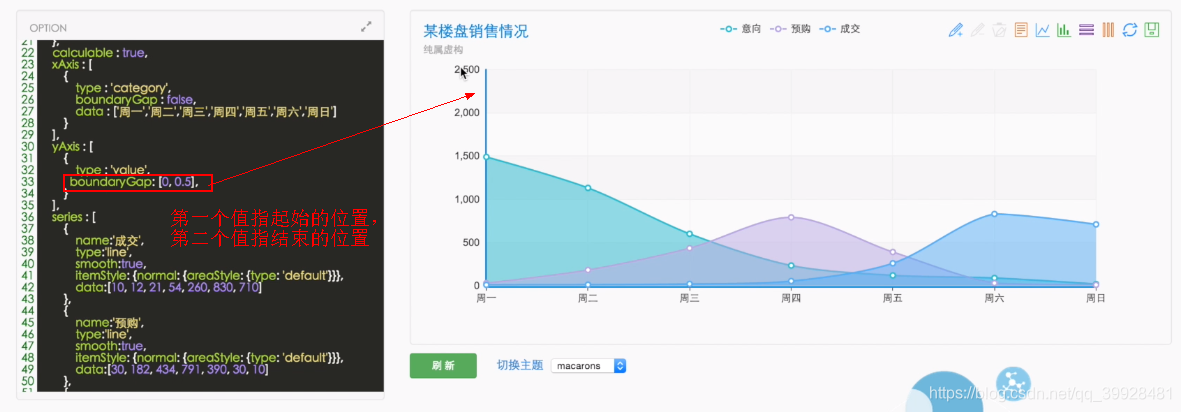Switch to stacked layout icon
The image size is (1181, 412).
point(1086,30)
